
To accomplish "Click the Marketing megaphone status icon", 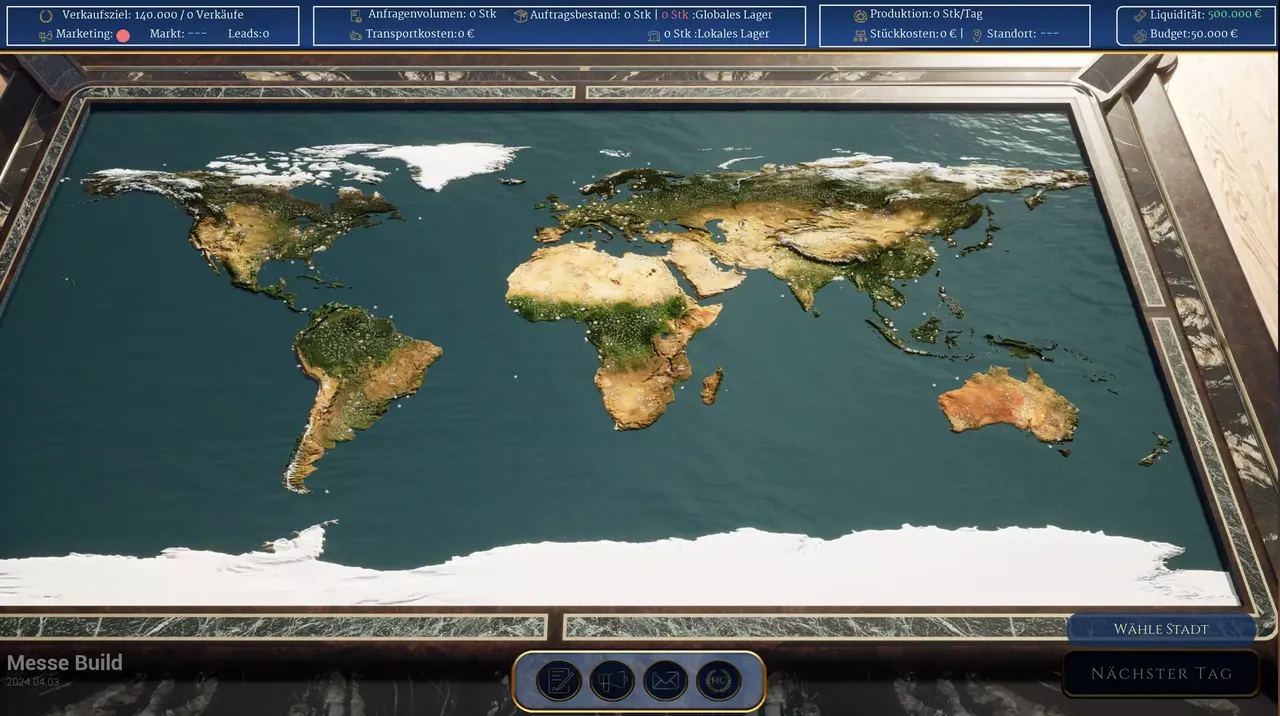I will [x=45, y=35].
